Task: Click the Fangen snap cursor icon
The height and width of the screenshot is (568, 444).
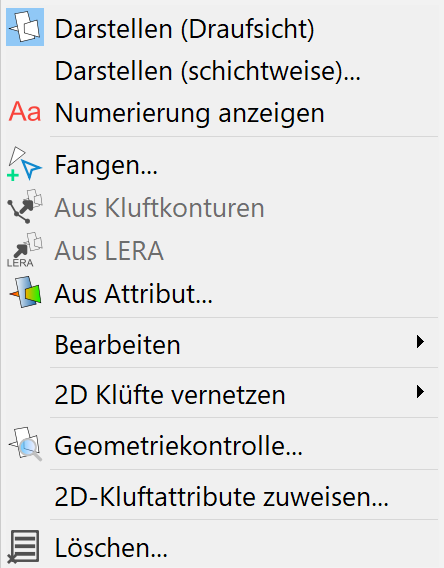Action: pyautogui.click(x=25, y=164)
